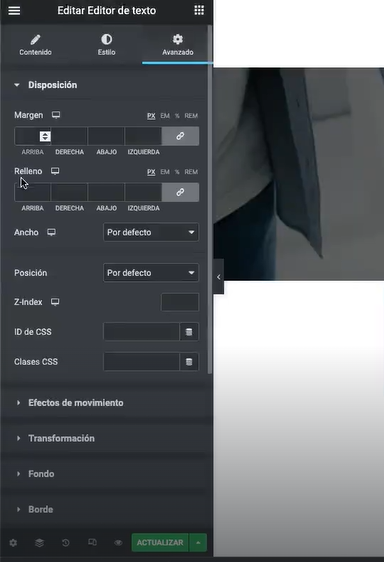The image size is (384, 562).
Task: Click the jacket image in preview
Action: coord(299,174)
